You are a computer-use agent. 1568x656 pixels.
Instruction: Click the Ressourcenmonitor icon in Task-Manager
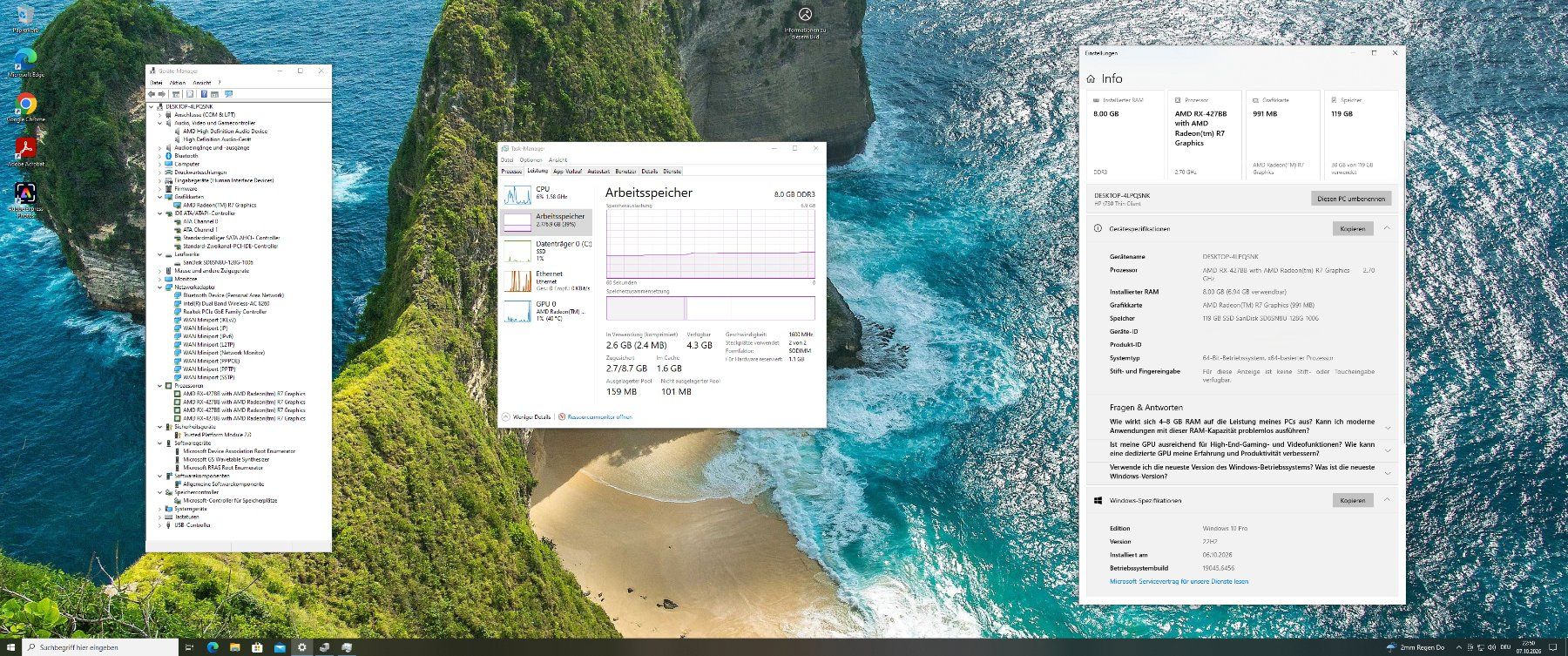click(x=562, y=417)
